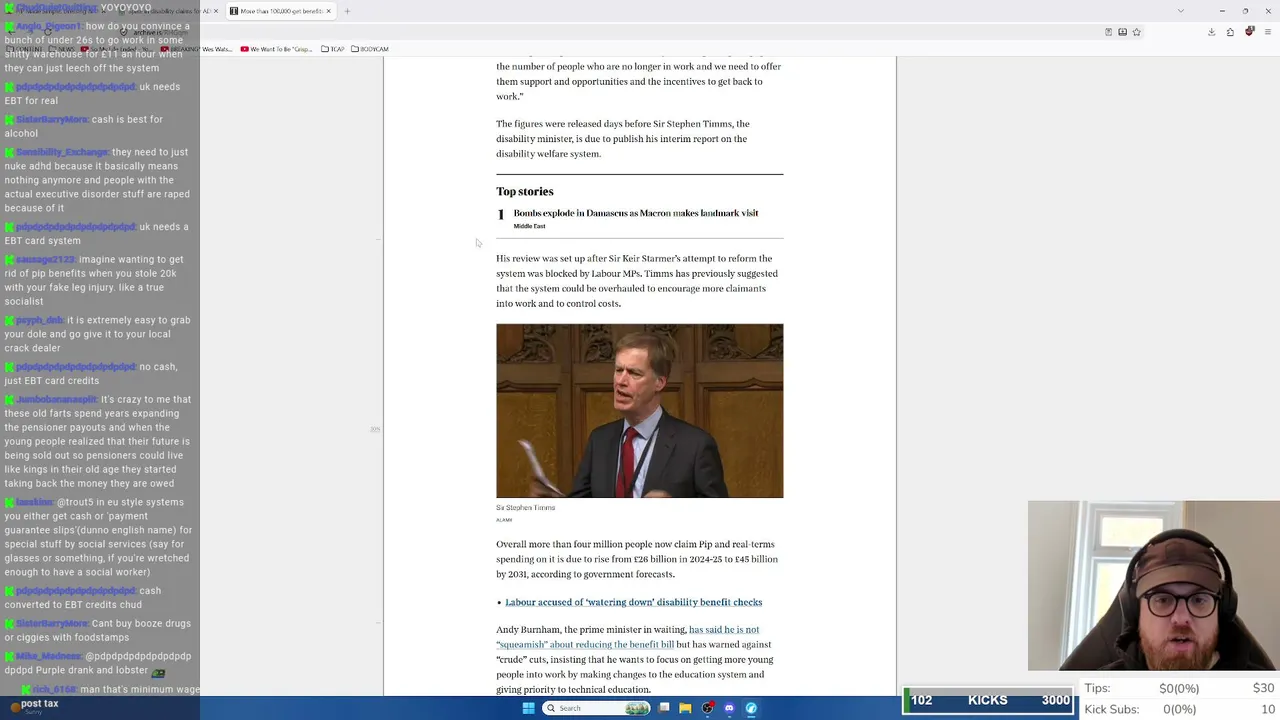Switch to 'More than 100,000 get benefits' tab
Screen dimensions: 1280x720
[x=280, y=11]
